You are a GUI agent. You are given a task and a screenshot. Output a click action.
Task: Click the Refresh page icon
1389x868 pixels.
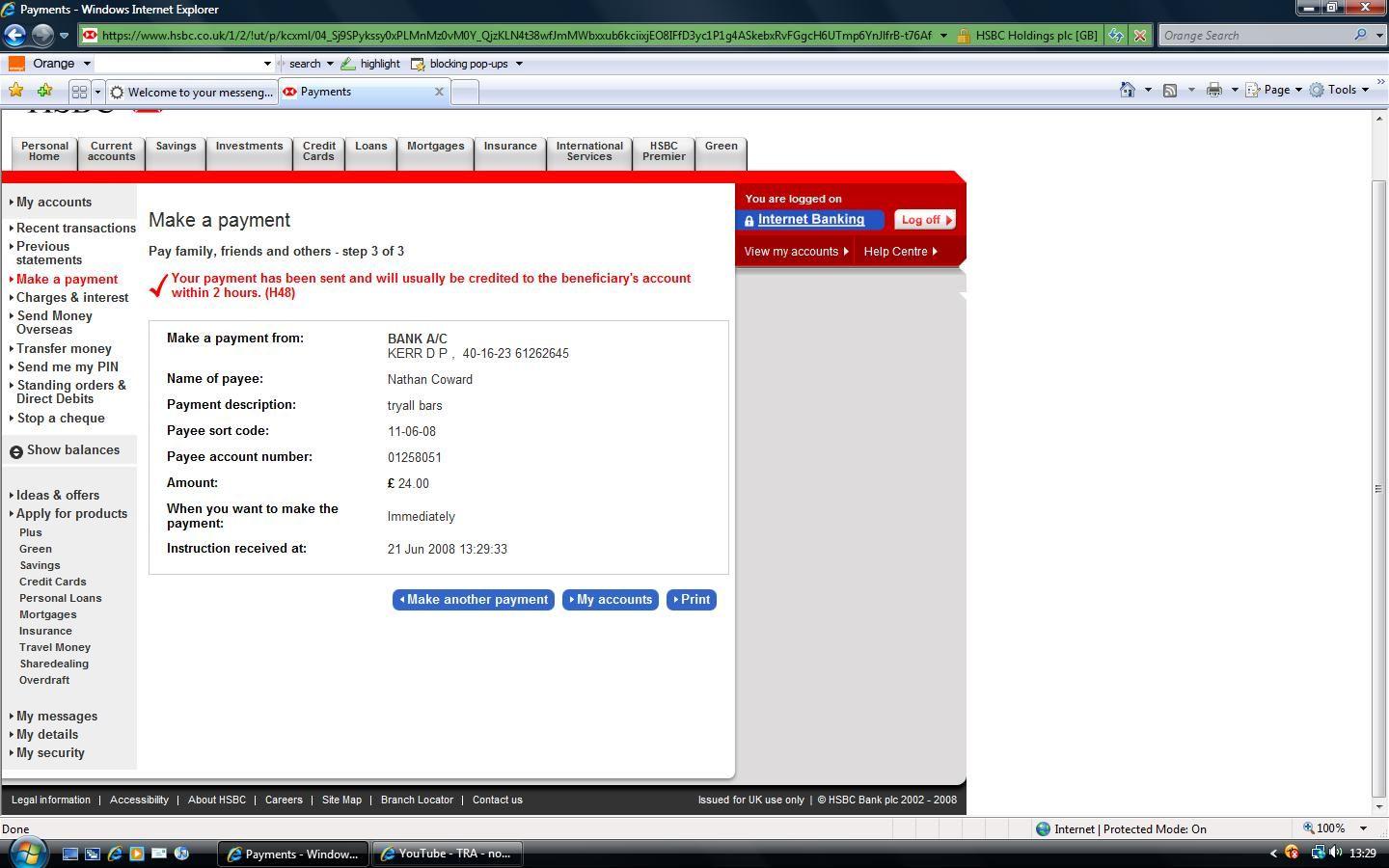tap(1116, 35)
